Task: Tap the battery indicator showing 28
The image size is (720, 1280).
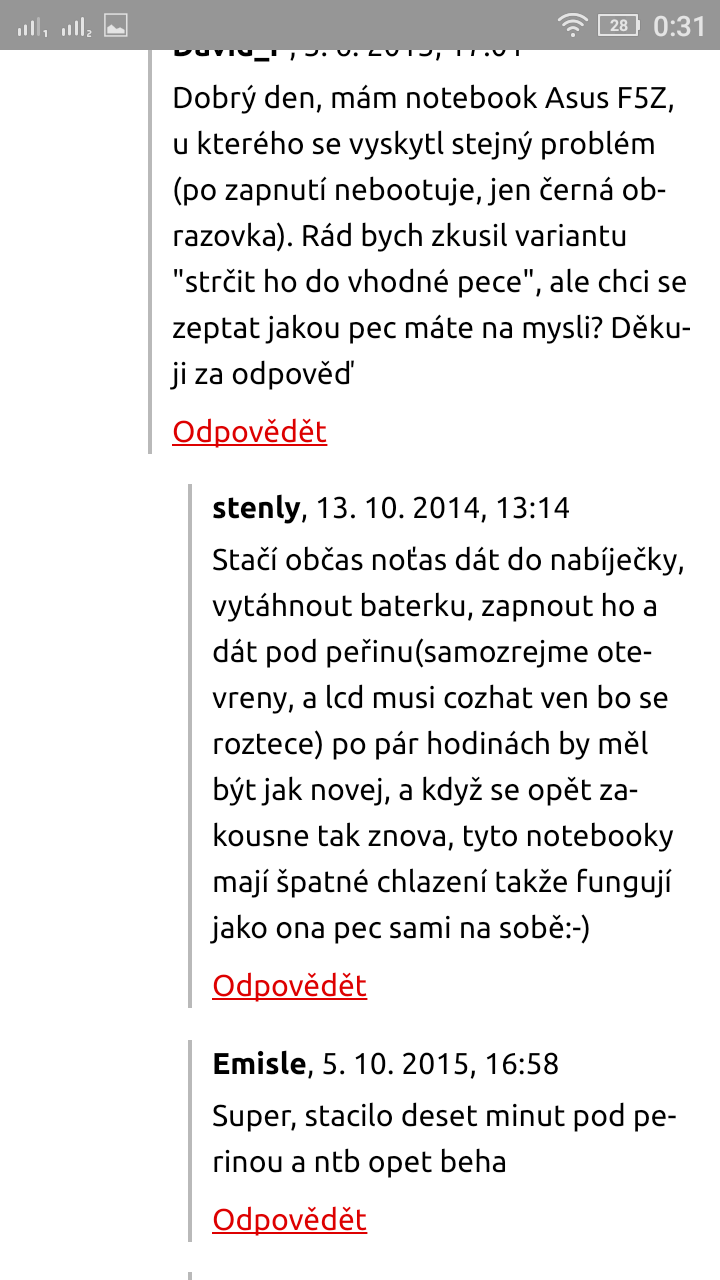Action: pos(619,26)
